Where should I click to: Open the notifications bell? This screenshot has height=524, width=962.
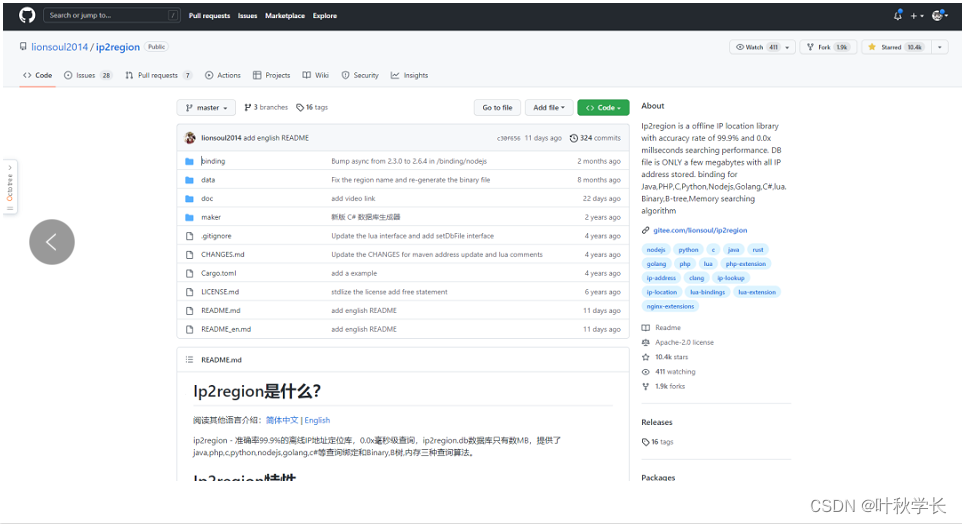[x=898, y=15]
